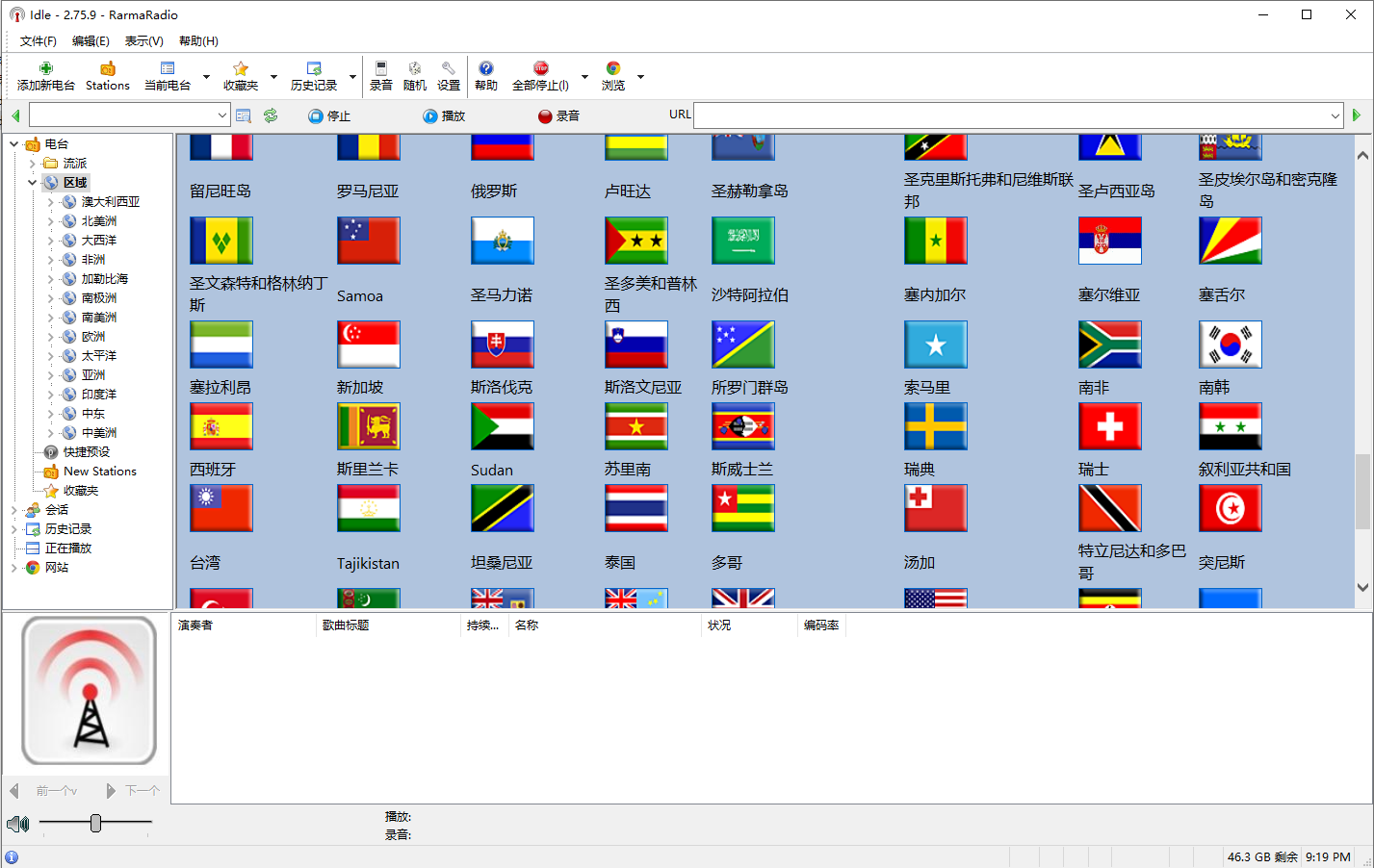Screen dimensions: 1374x868
Task: Open the 表示(V) menu
Action: point(143,41)
